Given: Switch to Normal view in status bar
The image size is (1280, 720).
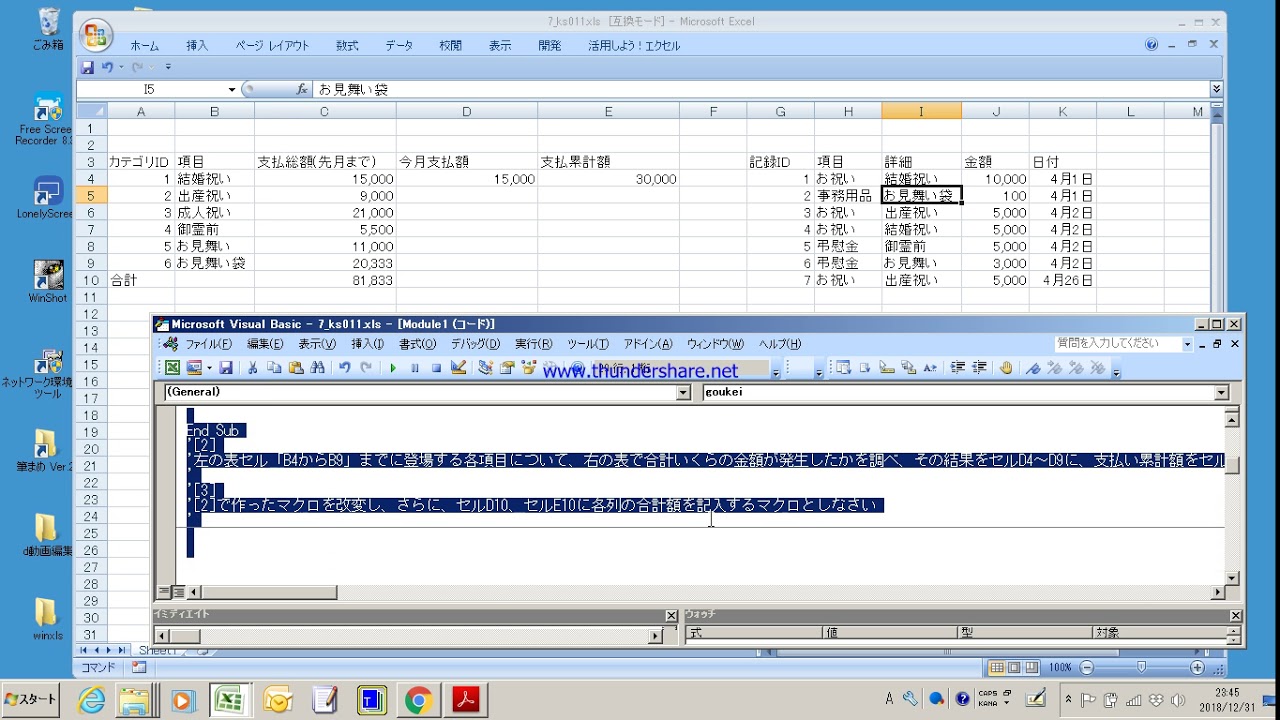Looking at the screenshot, I should (997, 668).
